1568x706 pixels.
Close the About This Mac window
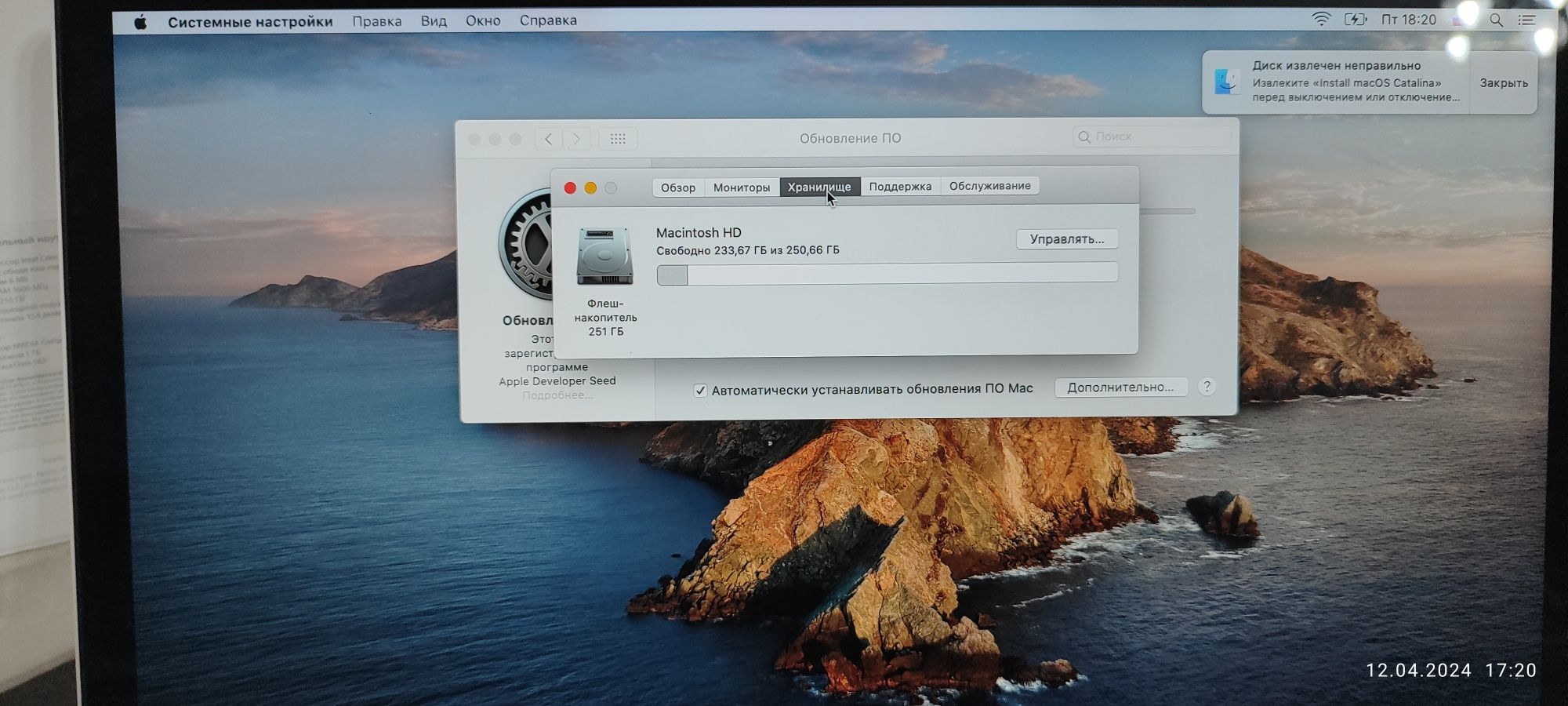[570, 188]
